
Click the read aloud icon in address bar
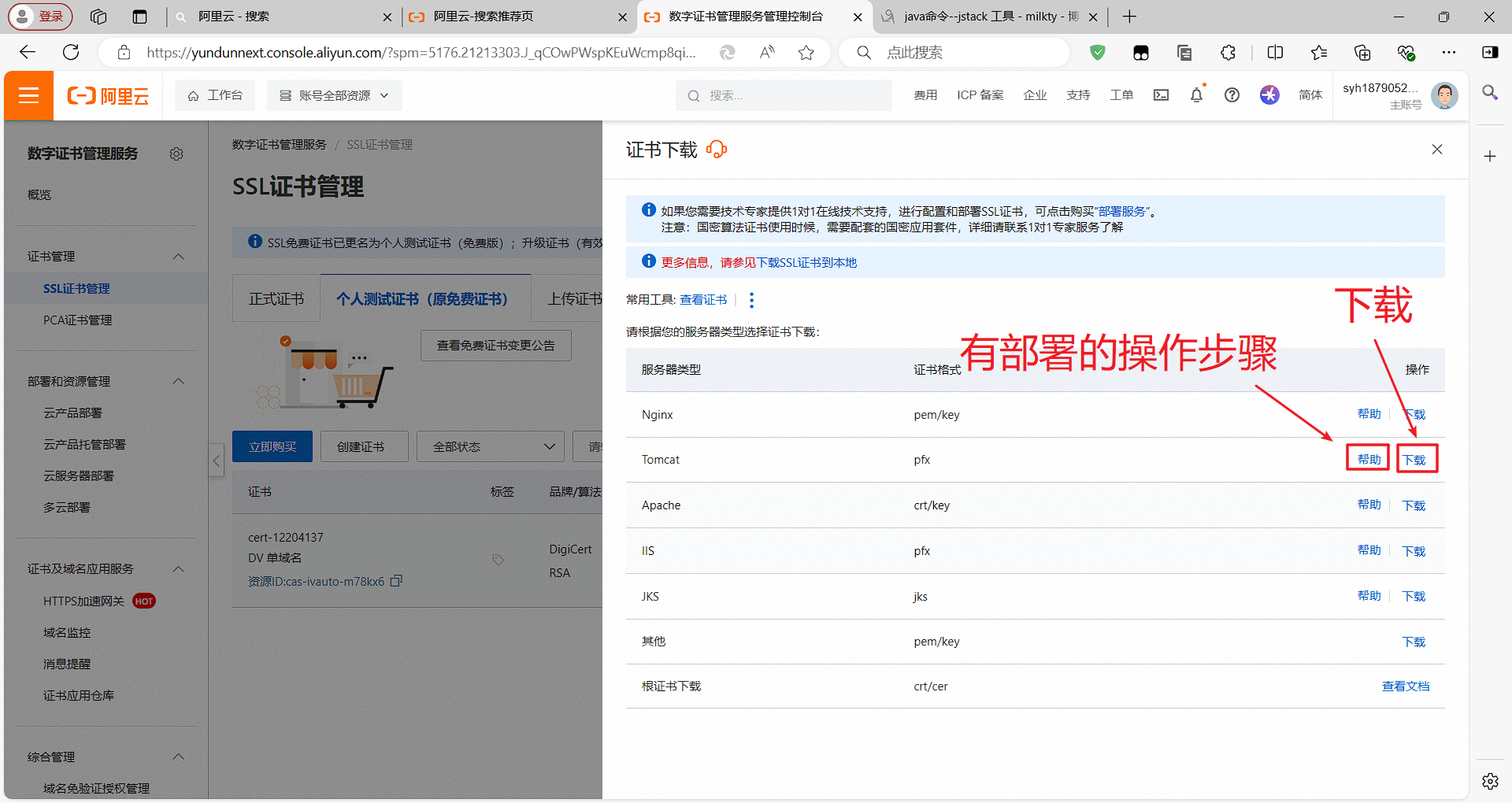(x=767, y=53)
